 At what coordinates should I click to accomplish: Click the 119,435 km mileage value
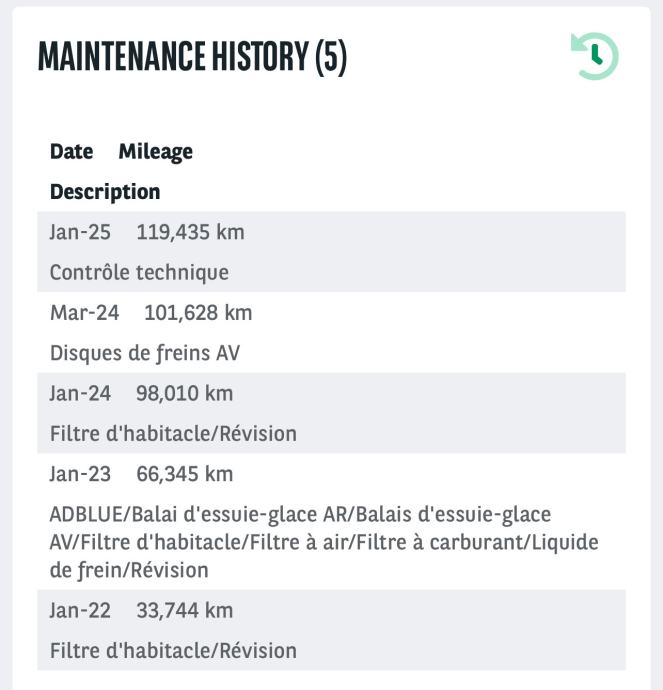(189, 232)
